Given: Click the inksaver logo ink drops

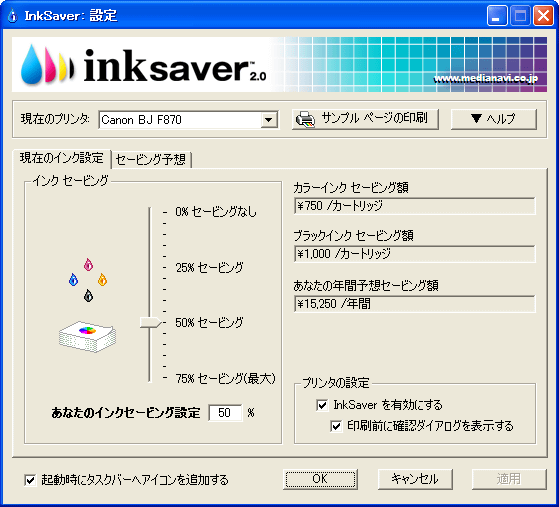Looking at the screenshot, I should (x=47, y=65).
